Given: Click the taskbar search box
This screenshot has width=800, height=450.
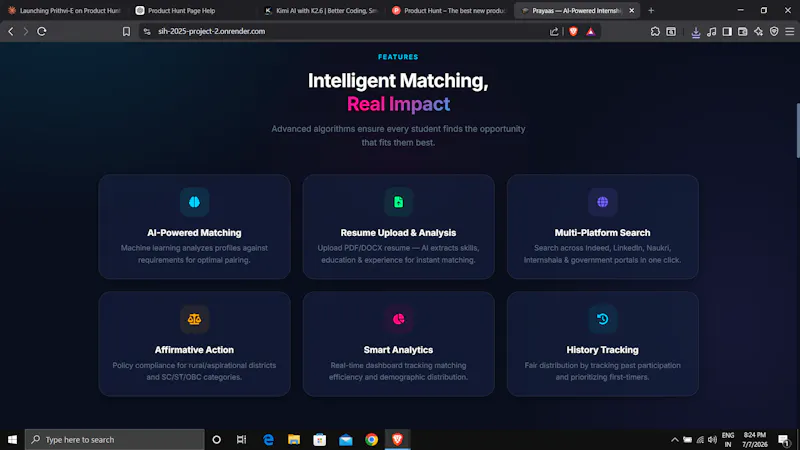Looking at the screenshot, I should pyautogui.click(x=115, y=439).
